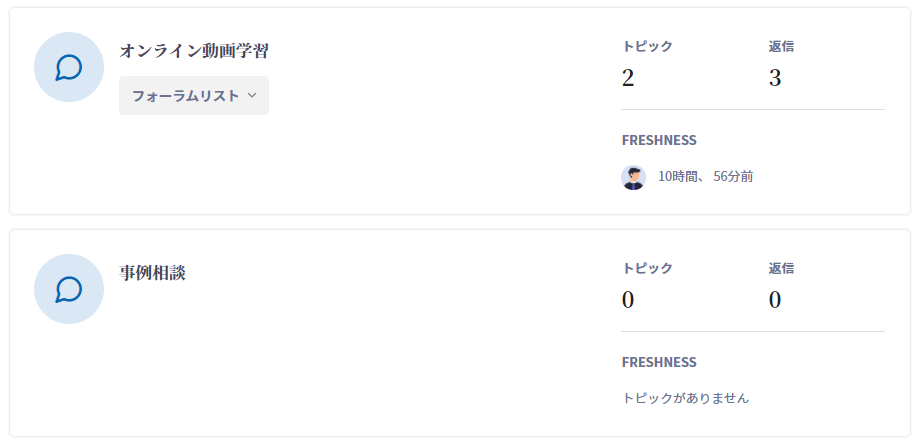Click the reply count 3 for オンライン動画学習

click(775, 78)
